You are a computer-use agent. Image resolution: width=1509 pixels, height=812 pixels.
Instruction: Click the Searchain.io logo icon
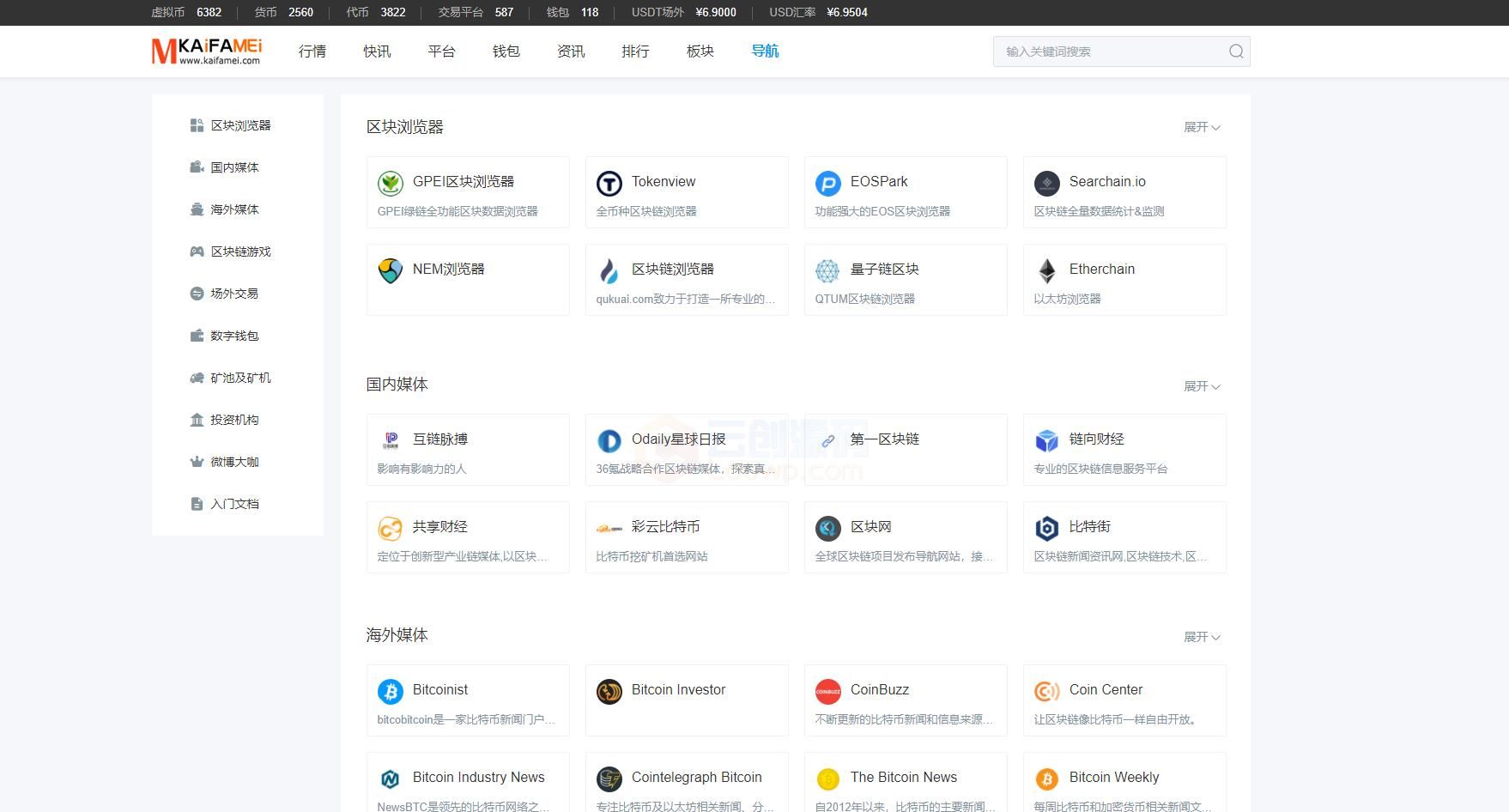[x=1047, y=183]
